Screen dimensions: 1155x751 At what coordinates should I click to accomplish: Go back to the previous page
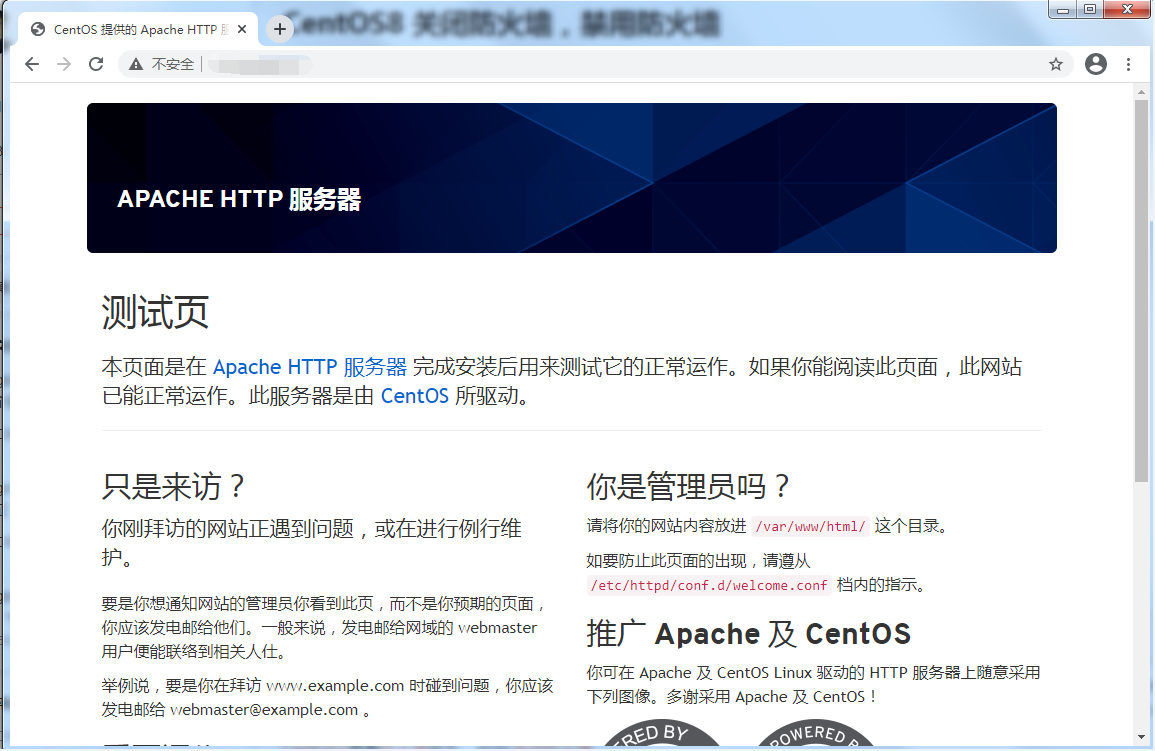click(32, 64)
